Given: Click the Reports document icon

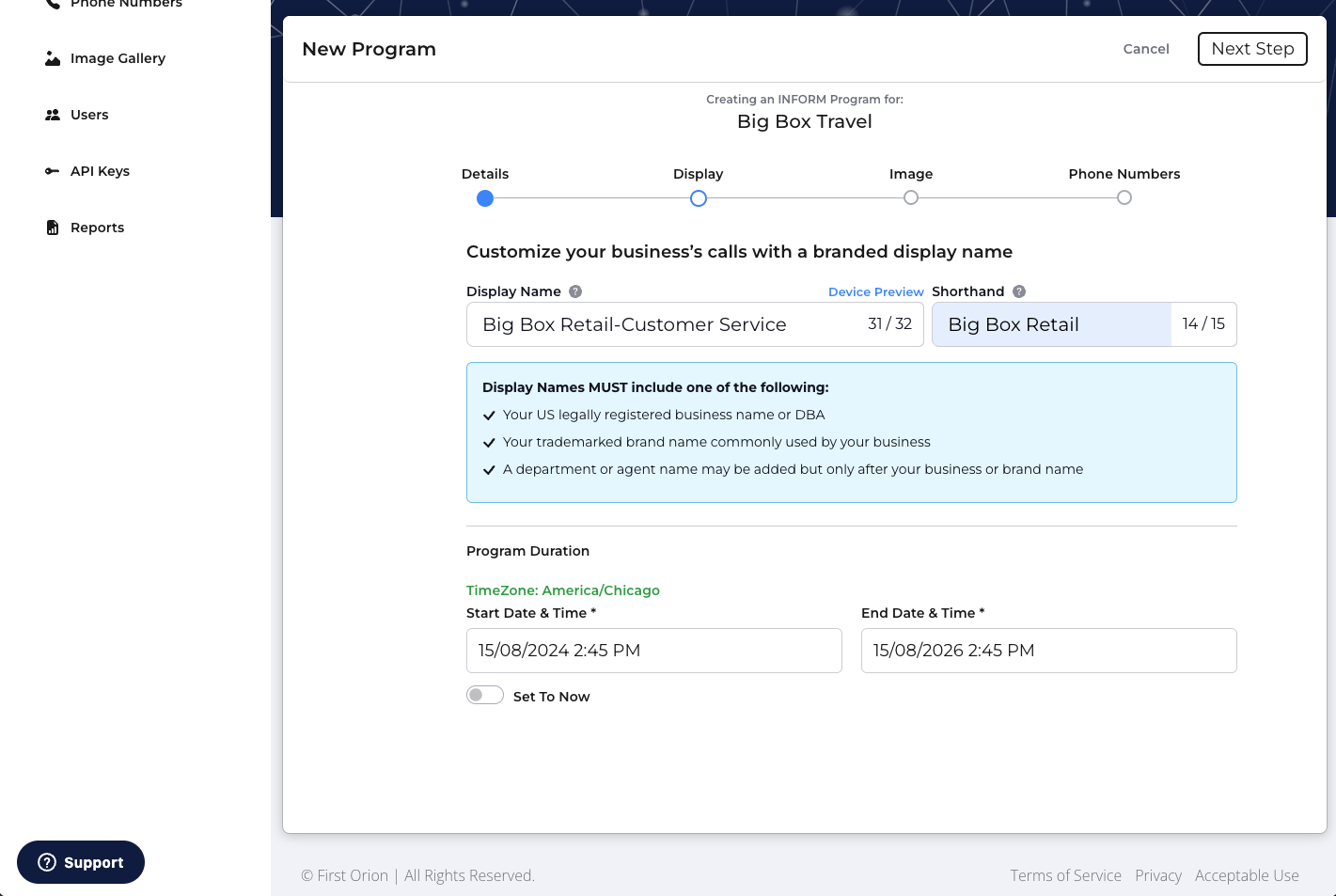Looking at the screenshot, I should 53,228.
